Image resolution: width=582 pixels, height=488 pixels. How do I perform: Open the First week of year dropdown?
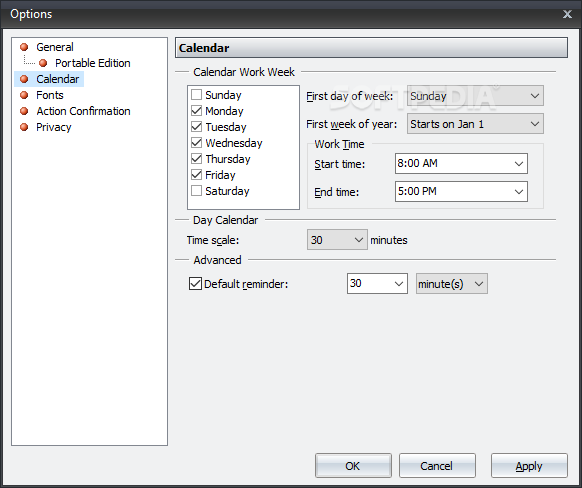pyautogui.click(x=475, y=124)
